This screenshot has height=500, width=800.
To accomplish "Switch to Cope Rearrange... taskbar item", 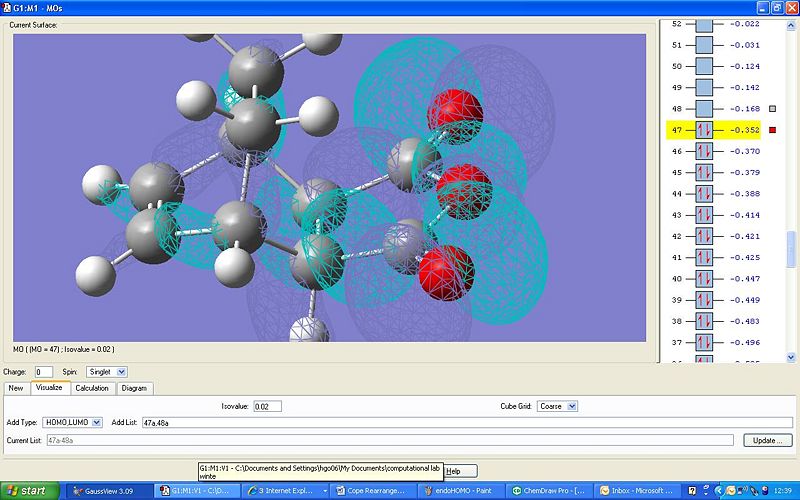I will click(375, 491).
